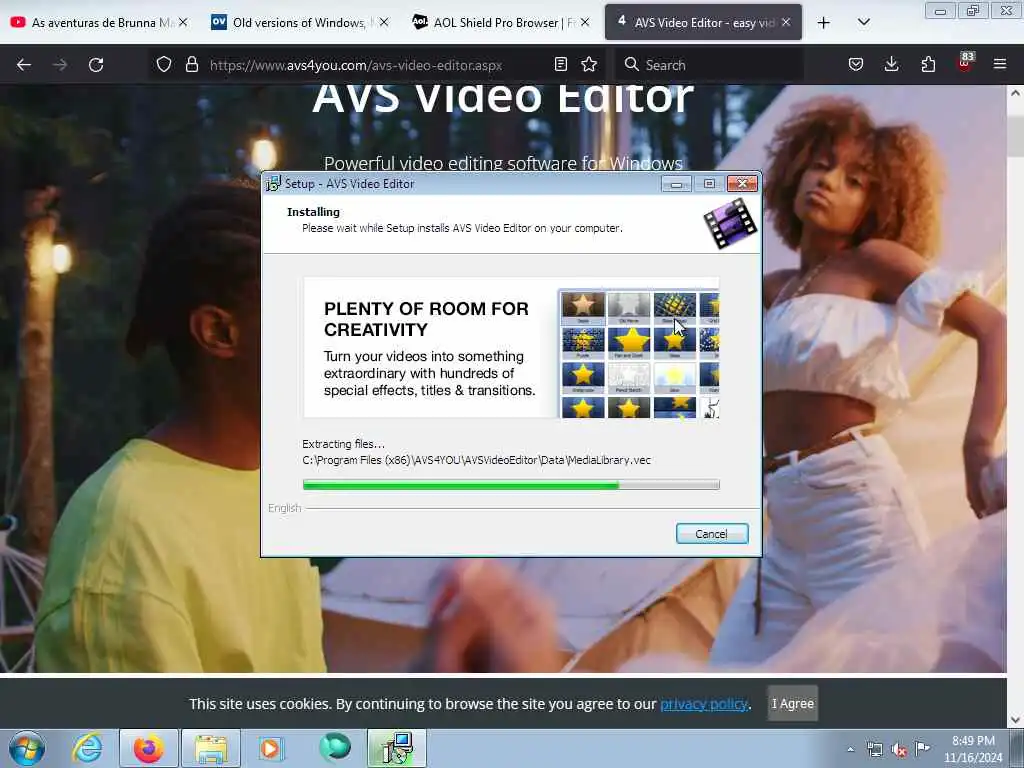Launch Internet Explorer from taskbar
1024x768 pixels.
coord(88,748)
